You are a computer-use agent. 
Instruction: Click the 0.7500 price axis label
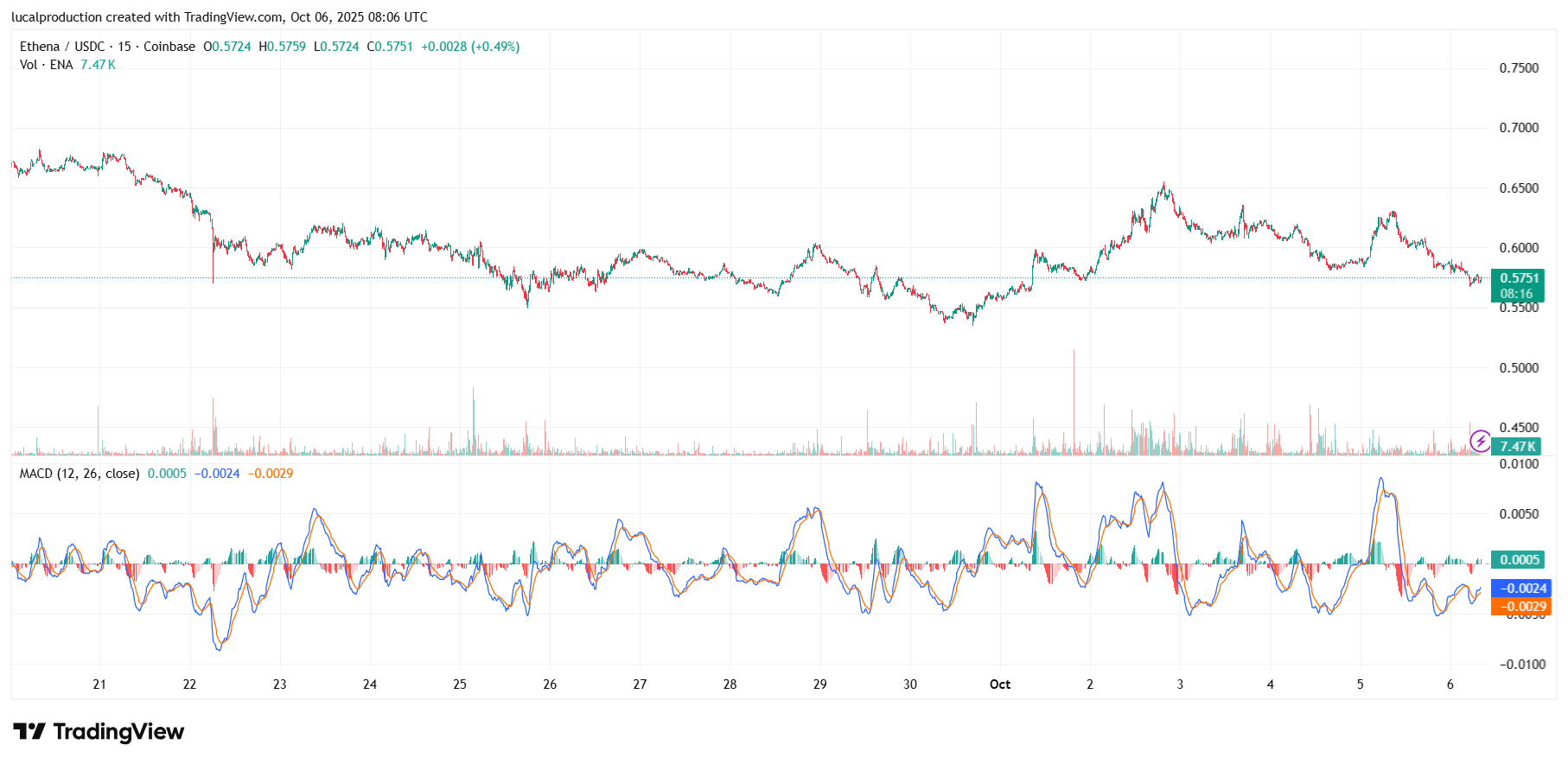pos(1519,68)
